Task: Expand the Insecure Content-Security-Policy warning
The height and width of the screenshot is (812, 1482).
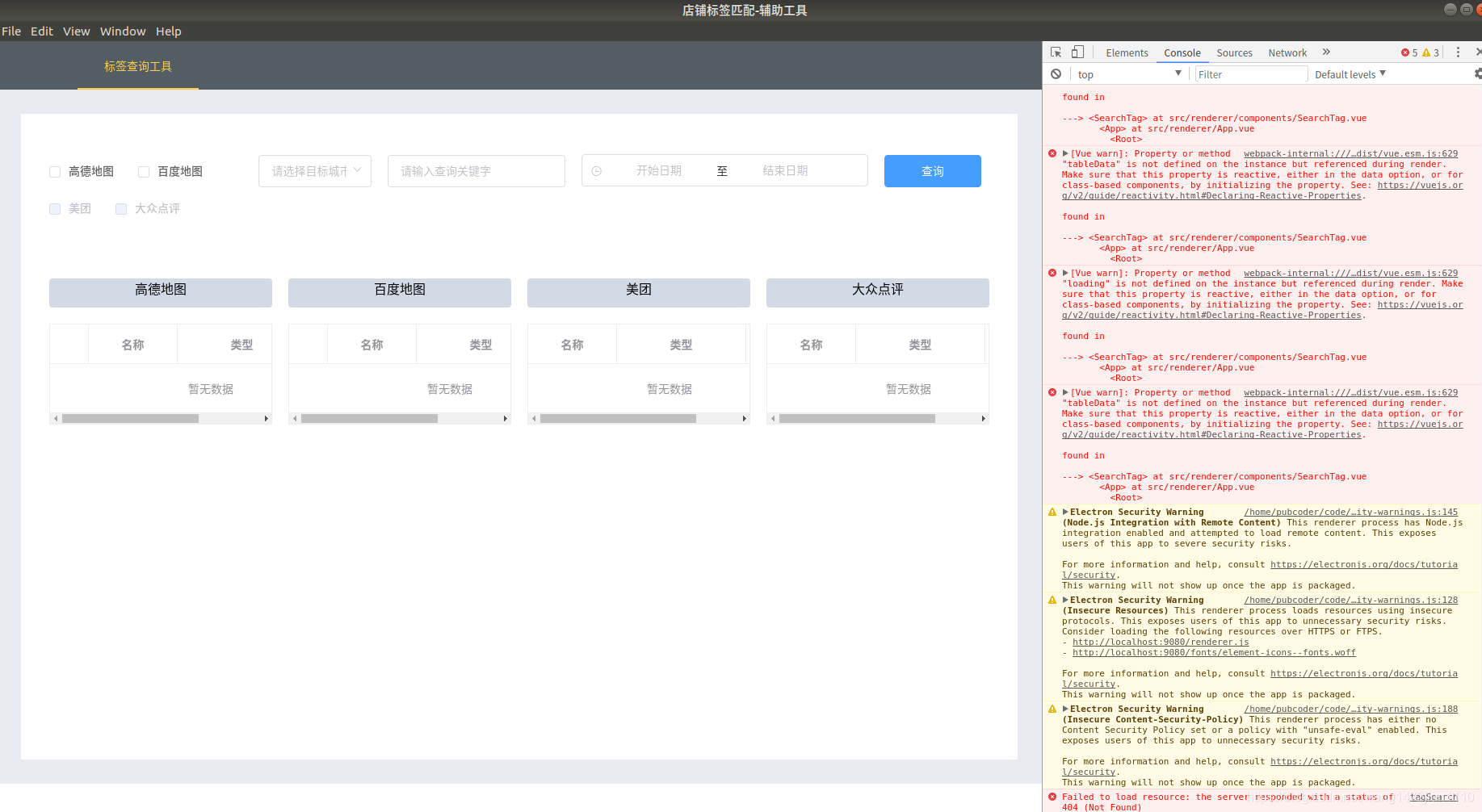Action: 1065,709
